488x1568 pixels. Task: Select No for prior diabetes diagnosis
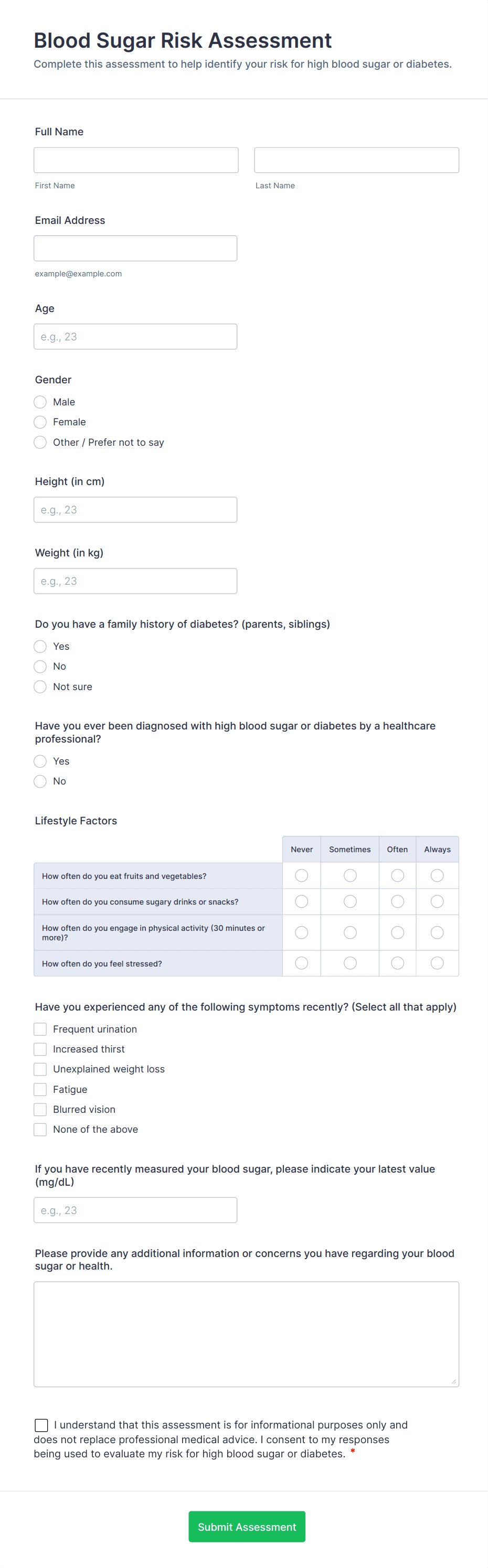[40, 781]
